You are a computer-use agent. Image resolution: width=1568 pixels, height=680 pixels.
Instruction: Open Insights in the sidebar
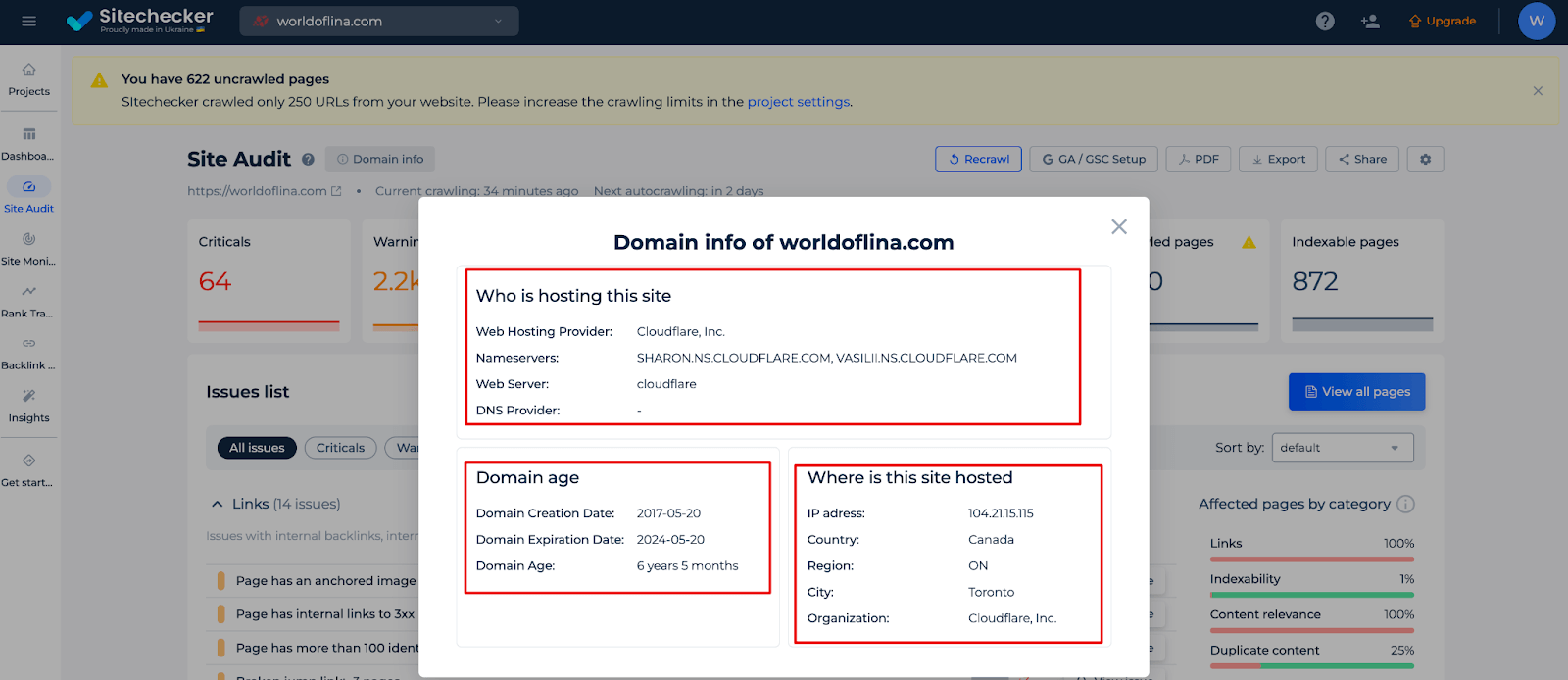coord(29,406)
